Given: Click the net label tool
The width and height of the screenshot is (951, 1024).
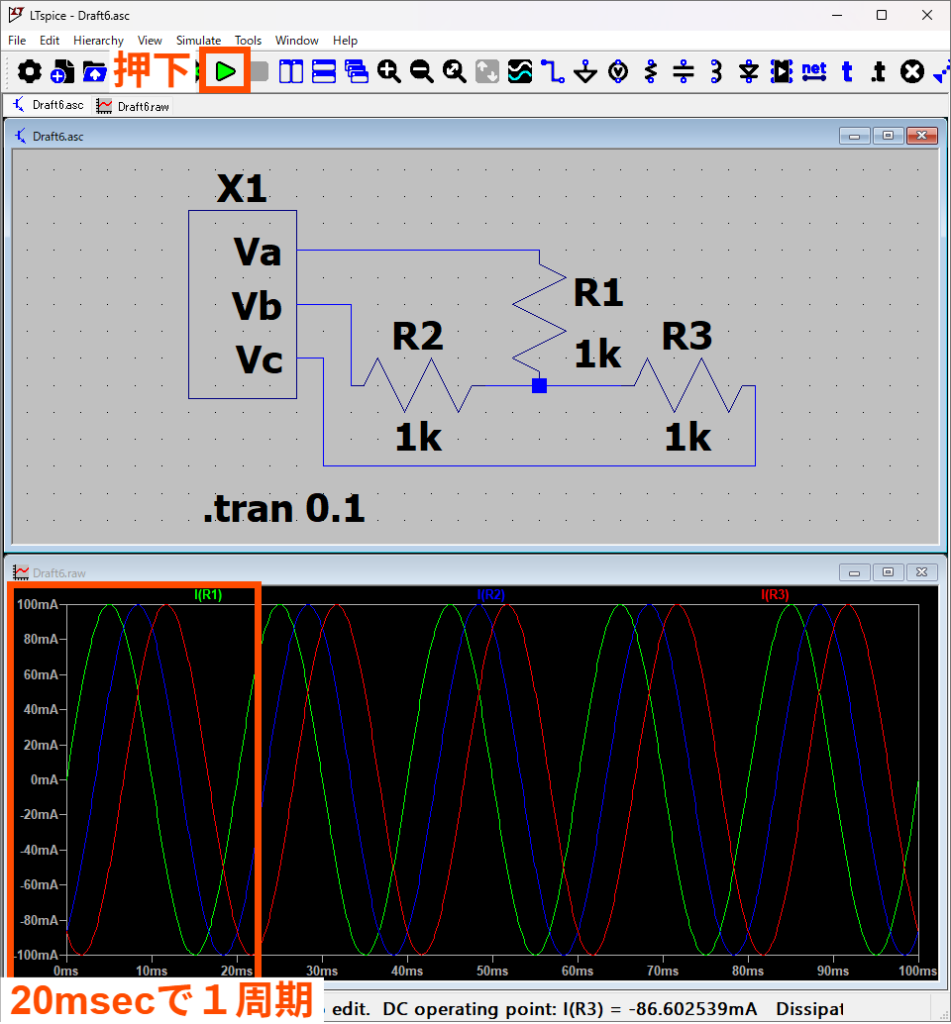Looking at the screenshot, I should coord(814,72).
